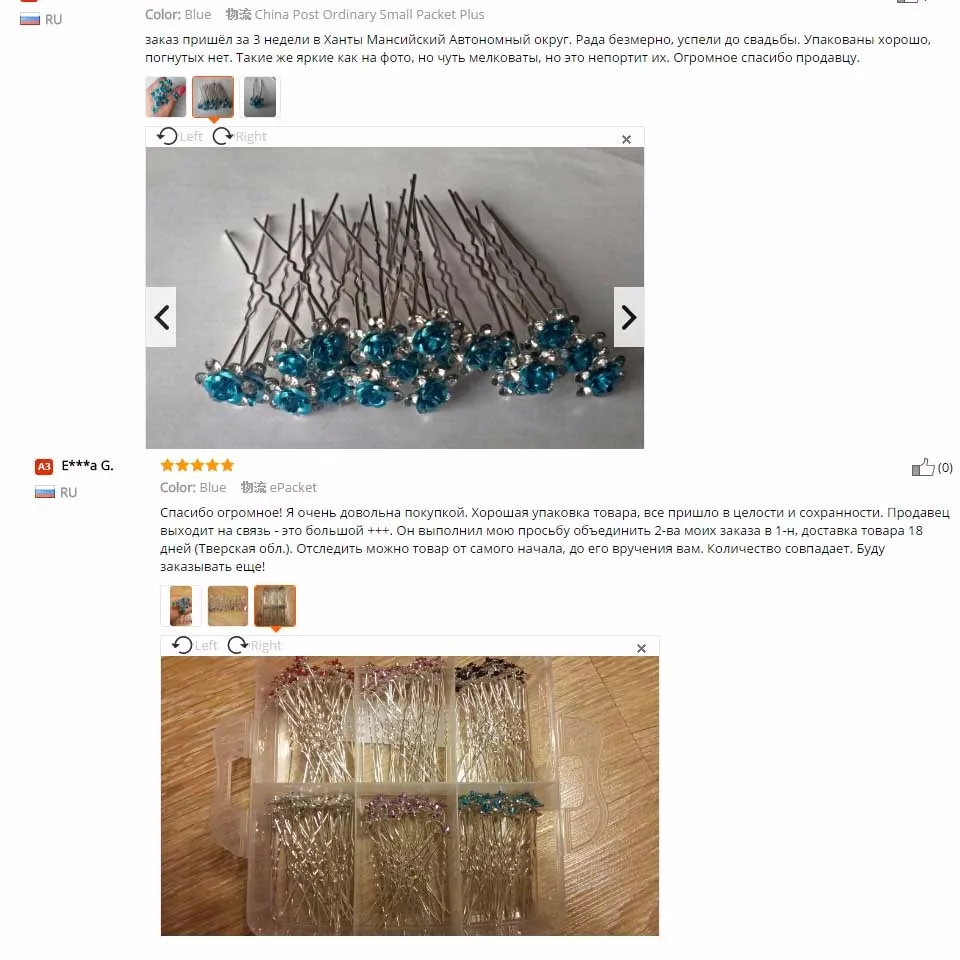
Task: Select the highlighted third thumbnail in E***a G.'s review
Action: point(275,606)
